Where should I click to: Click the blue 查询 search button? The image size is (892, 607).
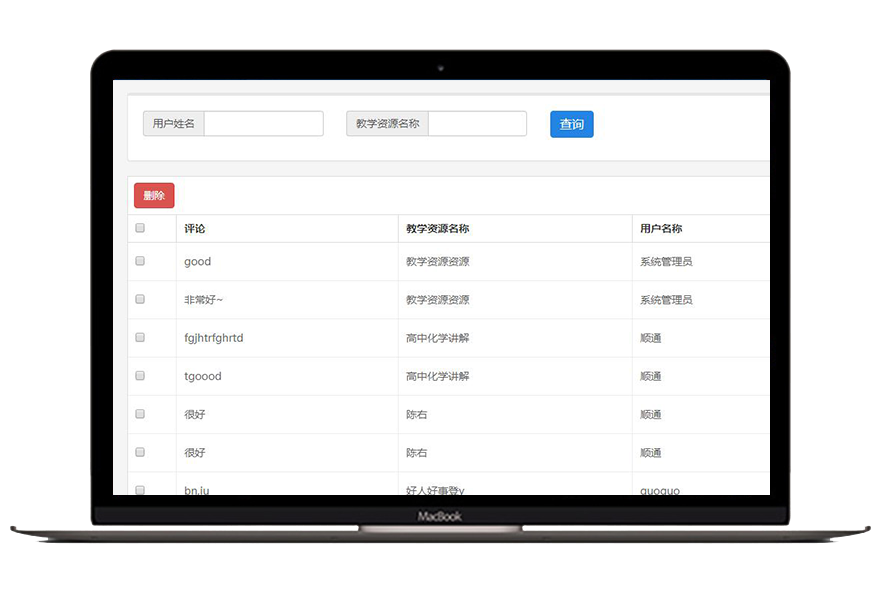coord(571,124)
